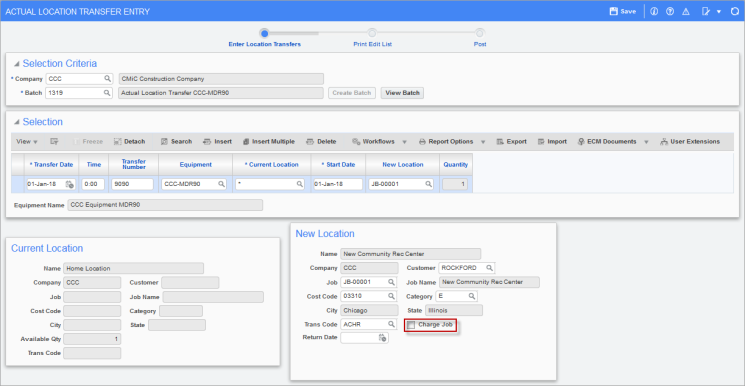Screen dimensions: 745x386
Task: Import data into the Selection table
Action: click(x=552, y=141)
